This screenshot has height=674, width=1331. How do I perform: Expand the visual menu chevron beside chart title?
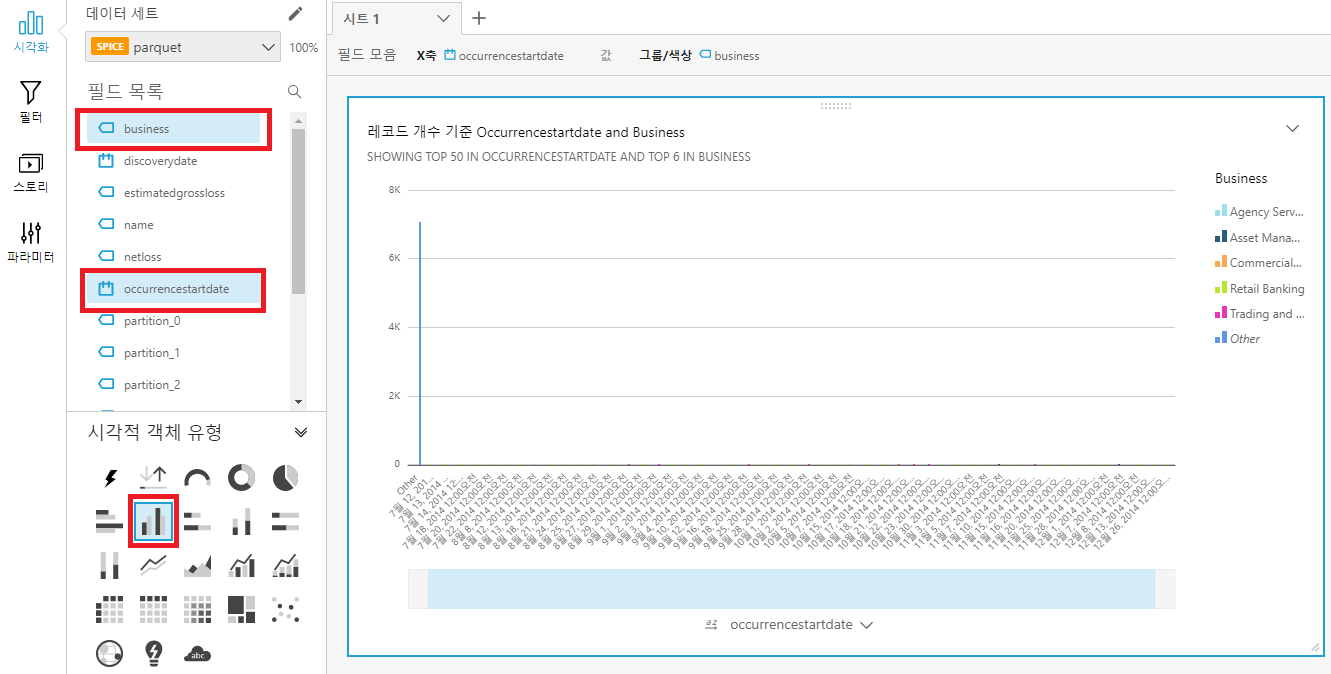tap(1292, 129)
